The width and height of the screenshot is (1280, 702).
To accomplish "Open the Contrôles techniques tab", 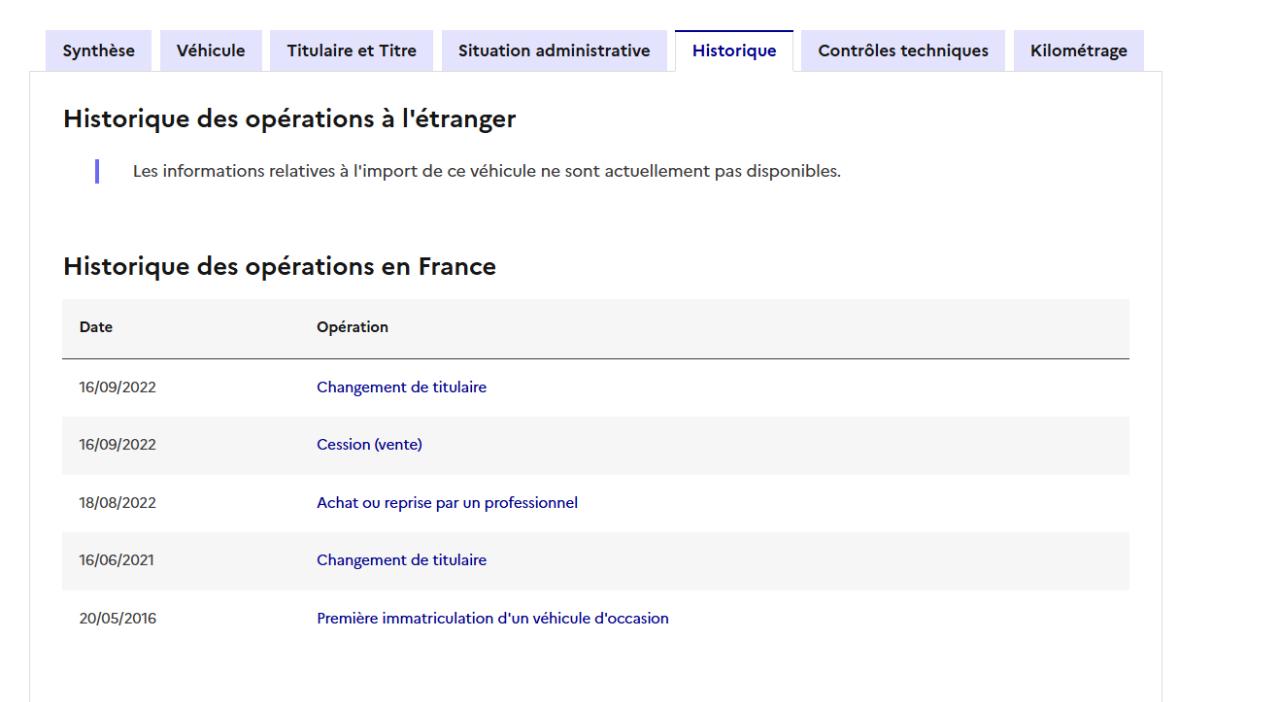I will click(903, 50).
